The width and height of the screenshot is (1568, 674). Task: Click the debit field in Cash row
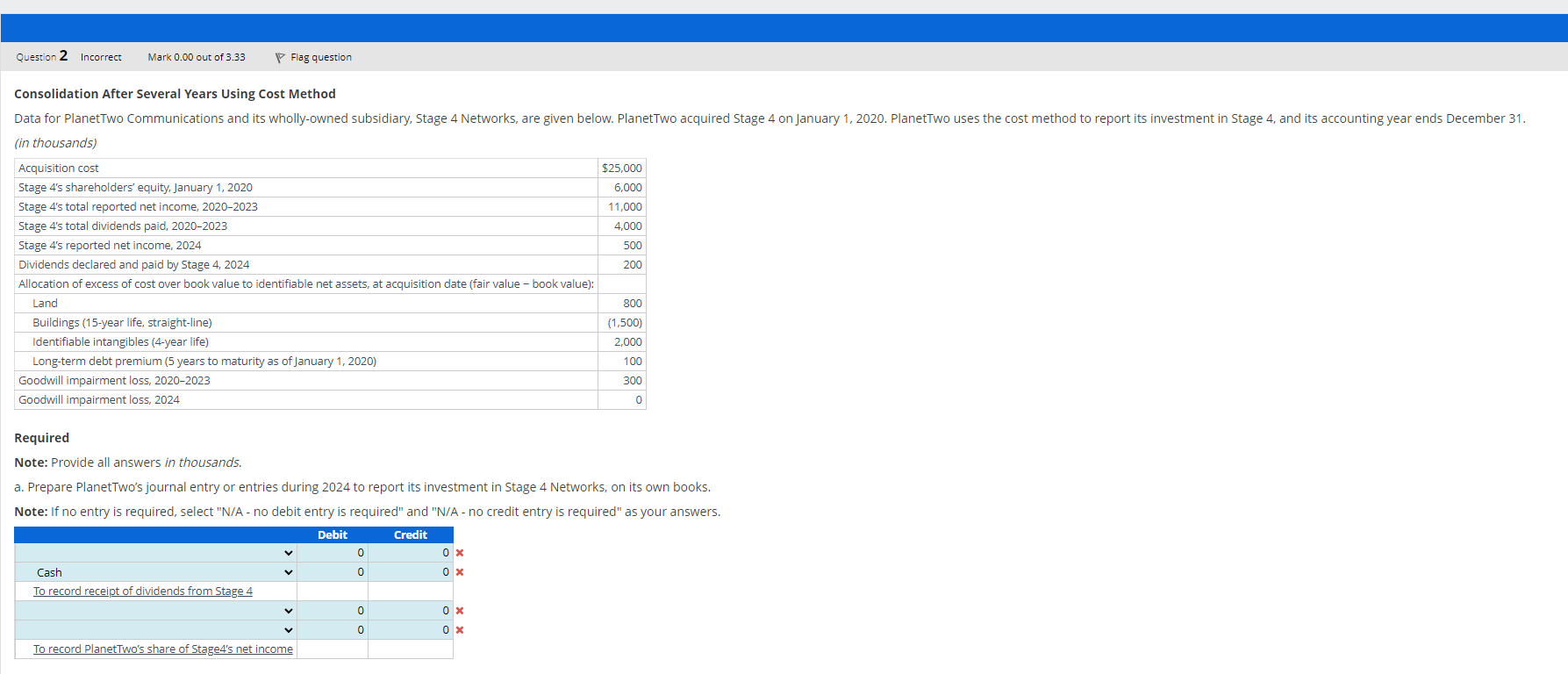click(x=333, y=572)
